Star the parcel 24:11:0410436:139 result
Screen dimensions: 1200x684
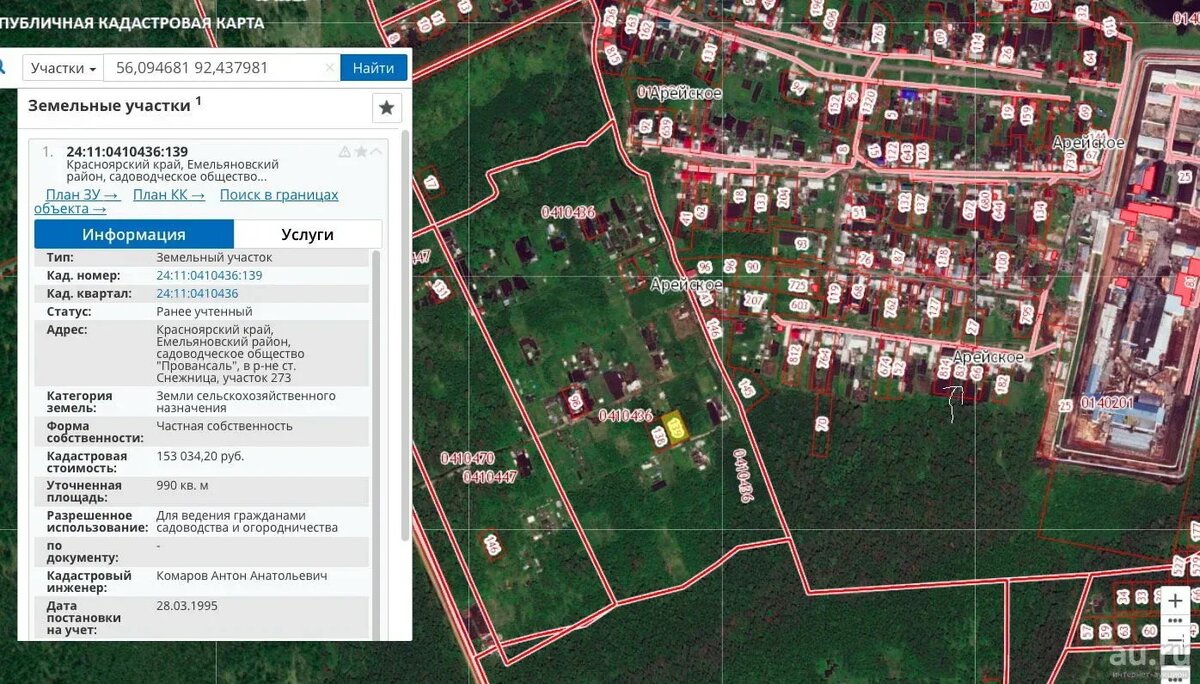(x=360, y=152)
